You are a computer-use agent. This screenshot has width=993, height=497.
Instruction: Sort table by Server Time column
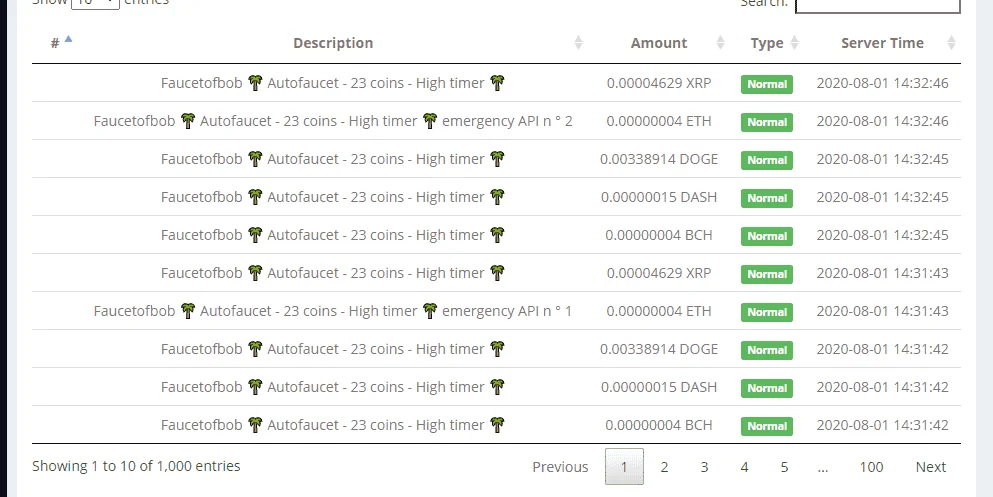coord(951,43)
